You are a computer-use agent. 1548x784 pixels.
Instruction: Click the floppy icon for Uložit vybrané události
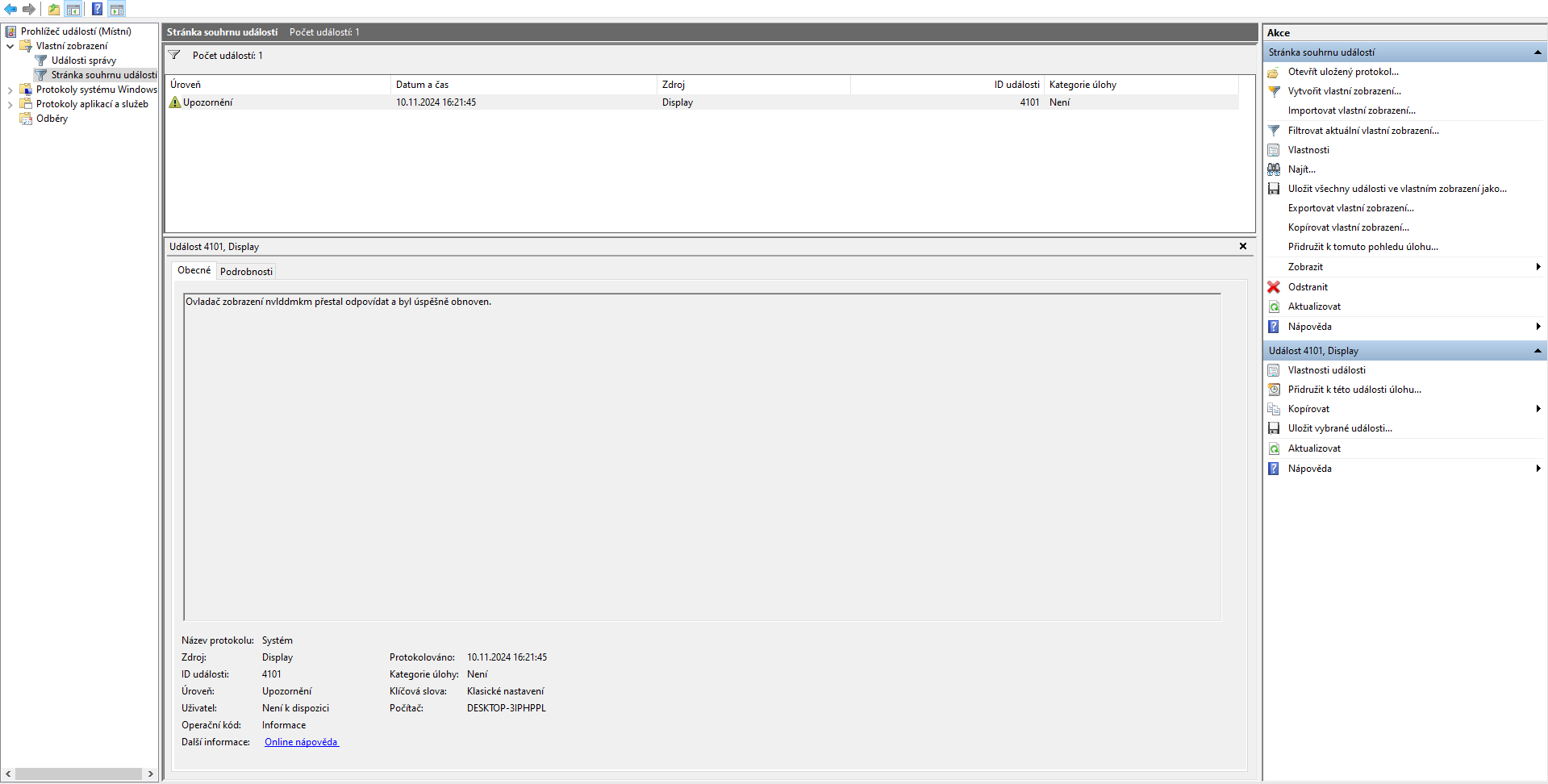(1274, 428)
